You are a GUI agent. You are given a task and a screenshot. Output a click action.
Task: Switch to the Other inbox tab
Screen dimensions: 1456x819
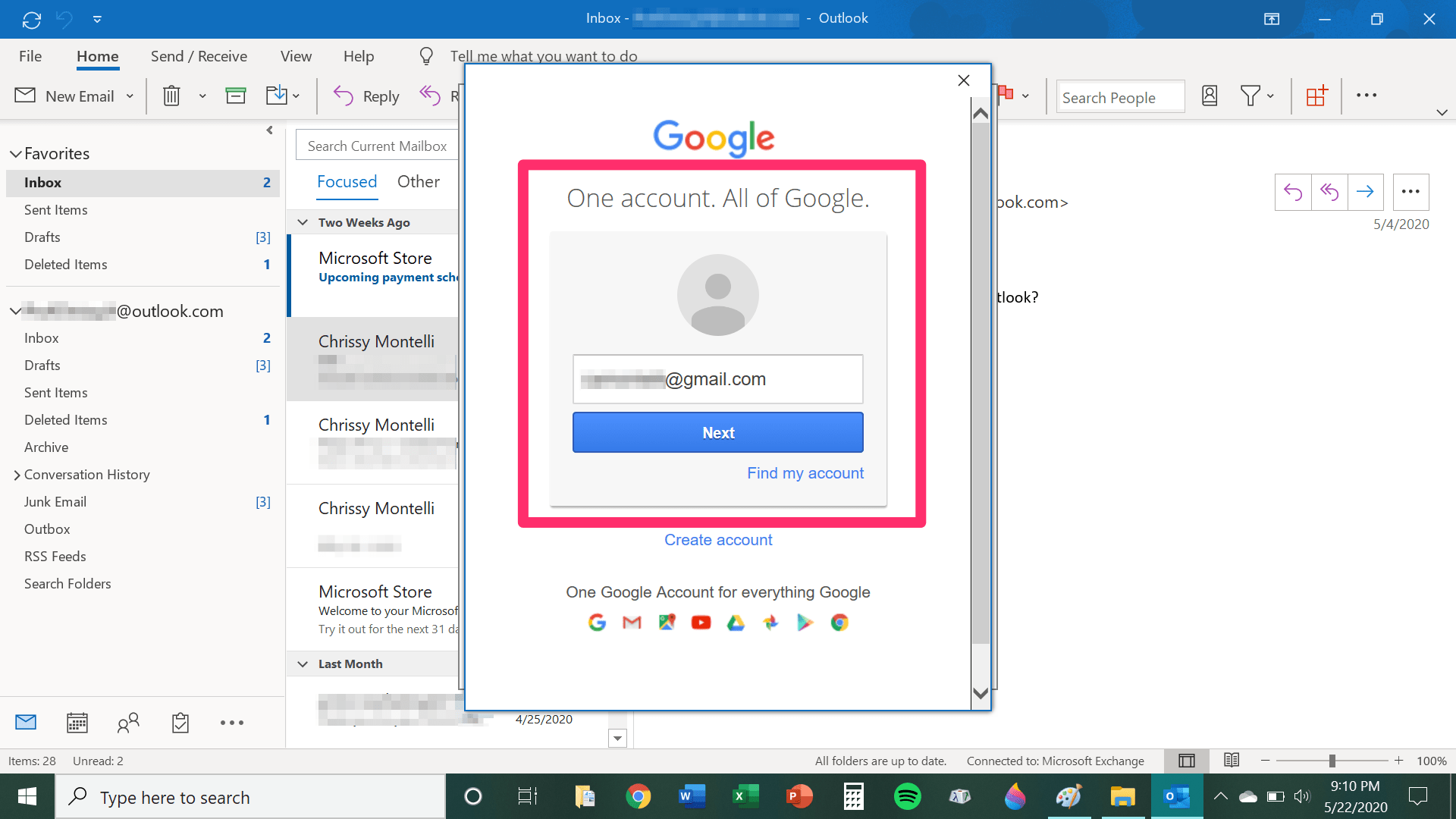pos(418,182)
